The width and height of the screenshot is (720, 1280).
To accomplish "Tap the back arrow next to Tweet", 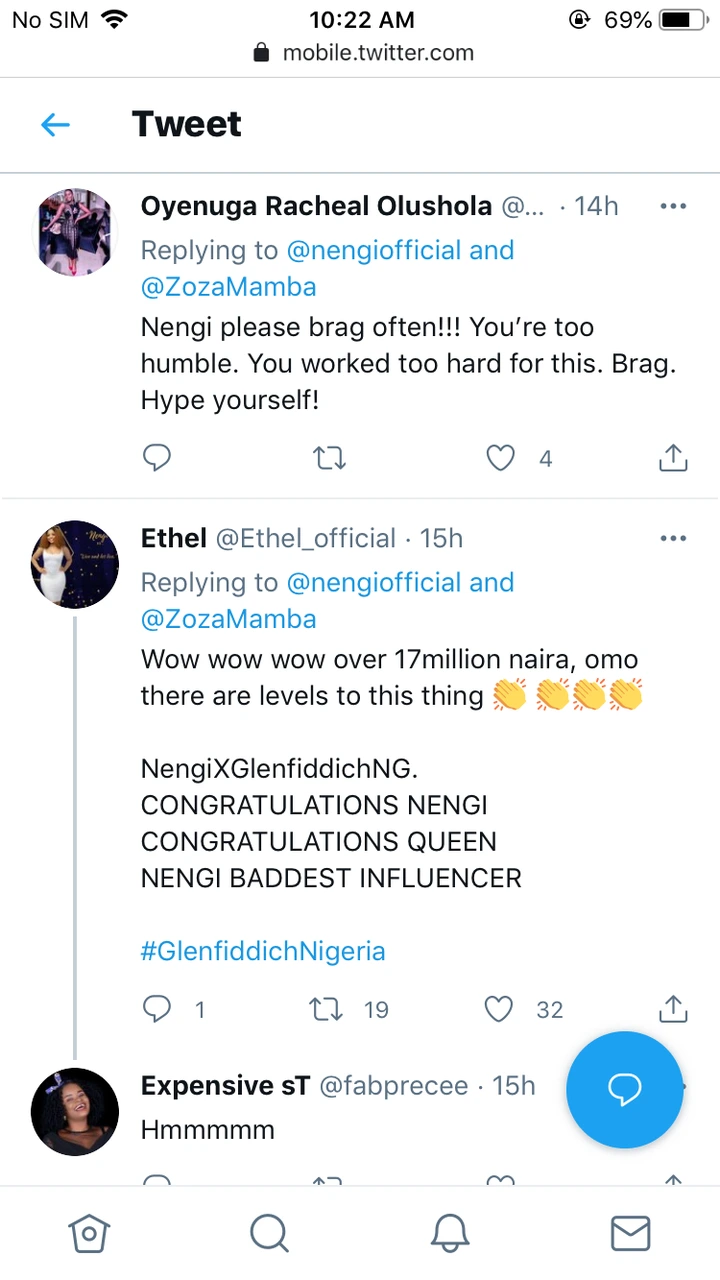I will (55, 125).
